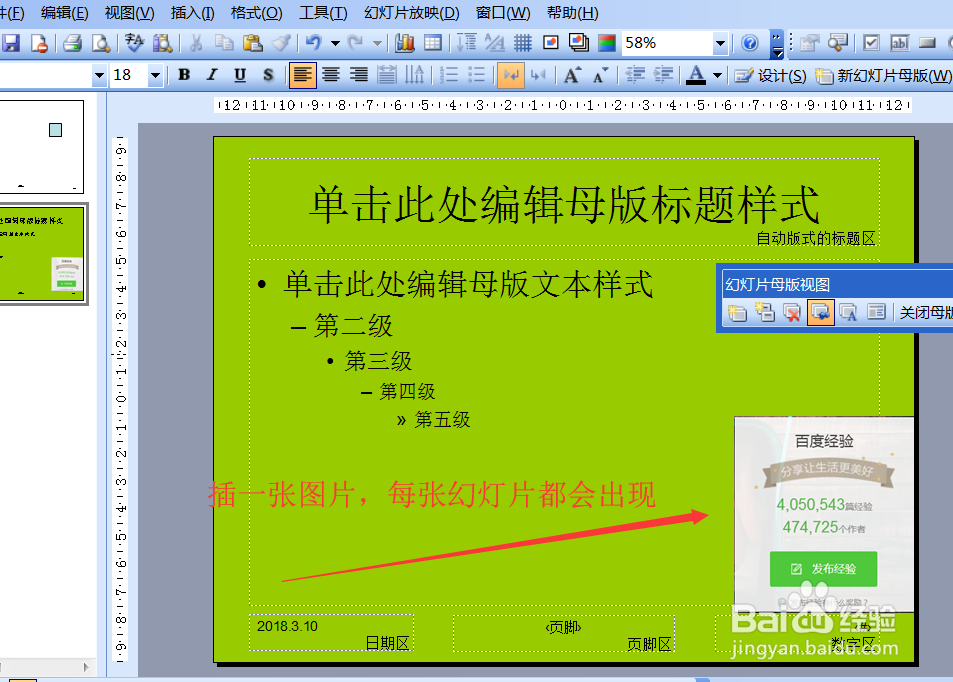The height and width of the screenshot is (682, 953).
Task: Insert a new slide master
Action: [738, 312]
